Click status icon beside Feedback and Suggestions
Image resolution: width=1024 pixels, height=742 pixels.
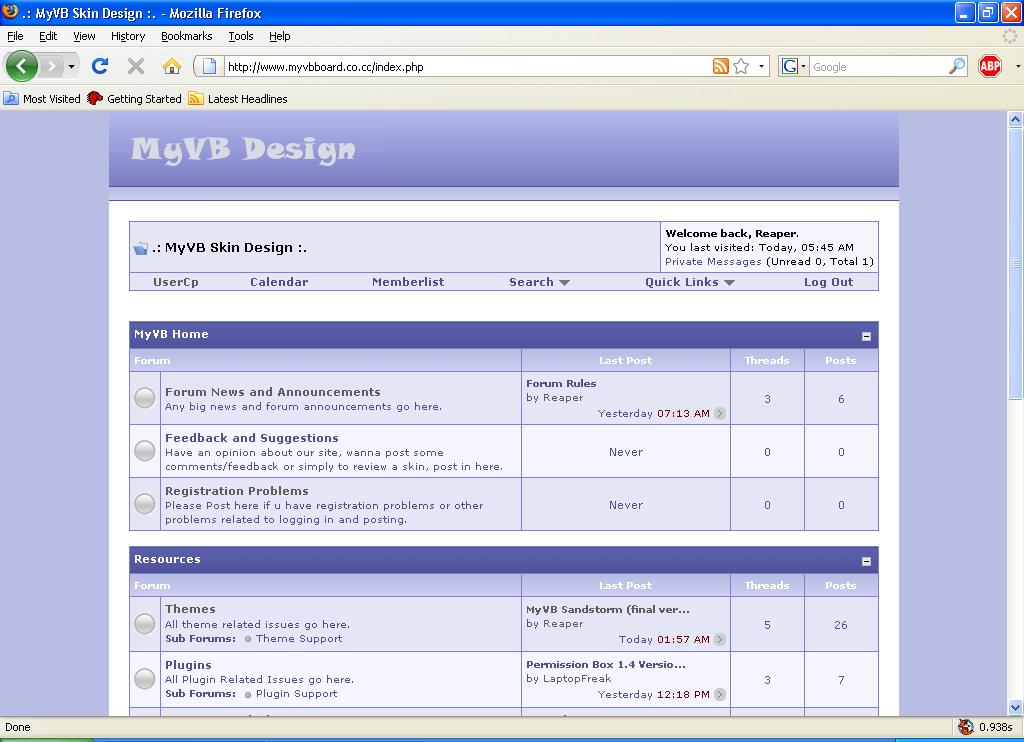coord(145,451)
